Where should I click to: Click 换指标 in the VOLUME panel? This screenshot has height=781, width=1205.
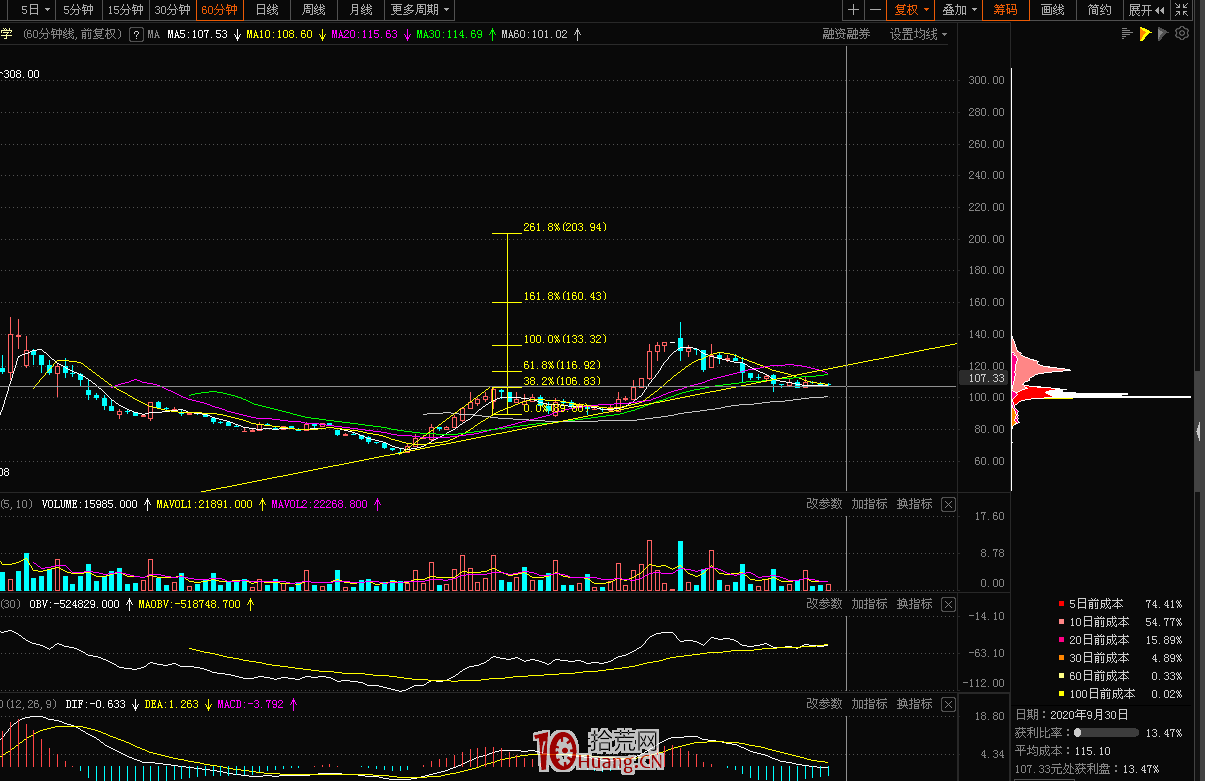(914, 504)
